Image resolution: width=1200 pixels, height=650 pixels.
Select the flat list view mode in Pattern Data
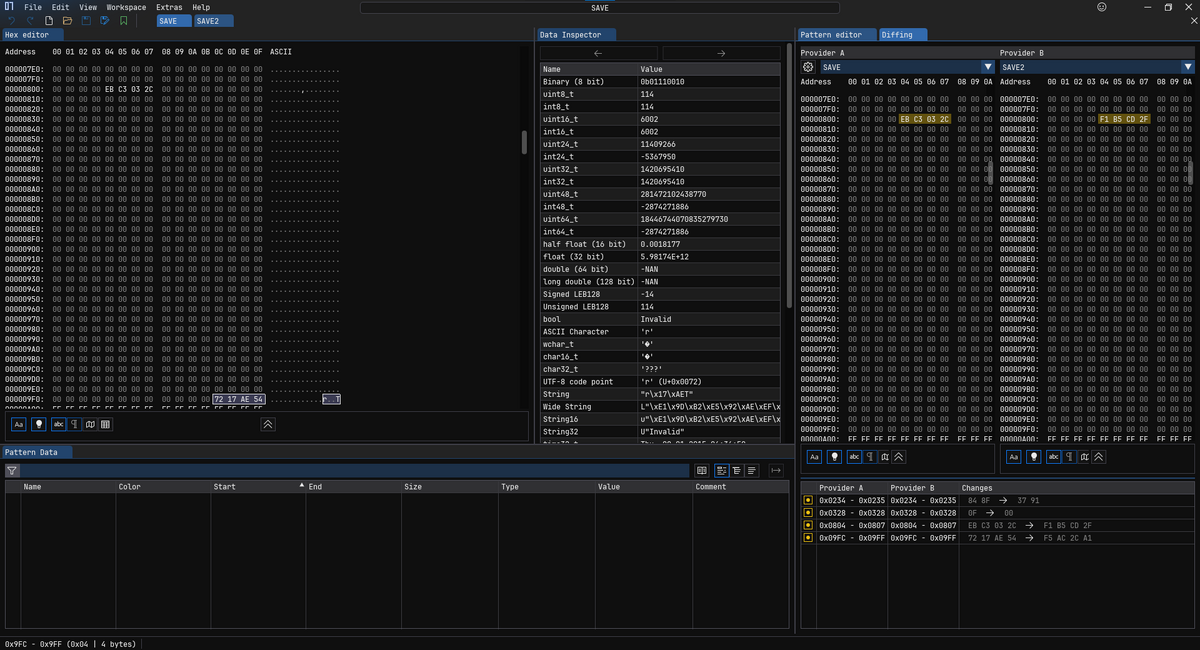tap(752, 470)
